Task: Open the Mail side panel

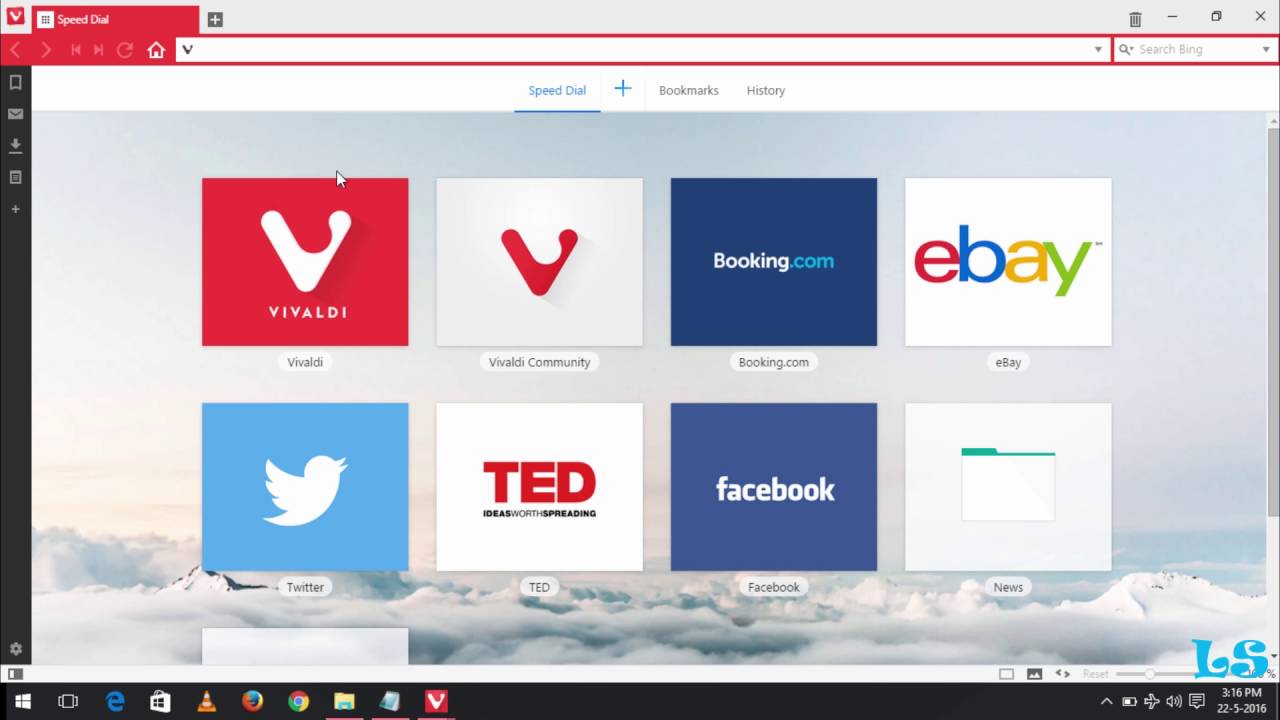Action: coord(15,114)
